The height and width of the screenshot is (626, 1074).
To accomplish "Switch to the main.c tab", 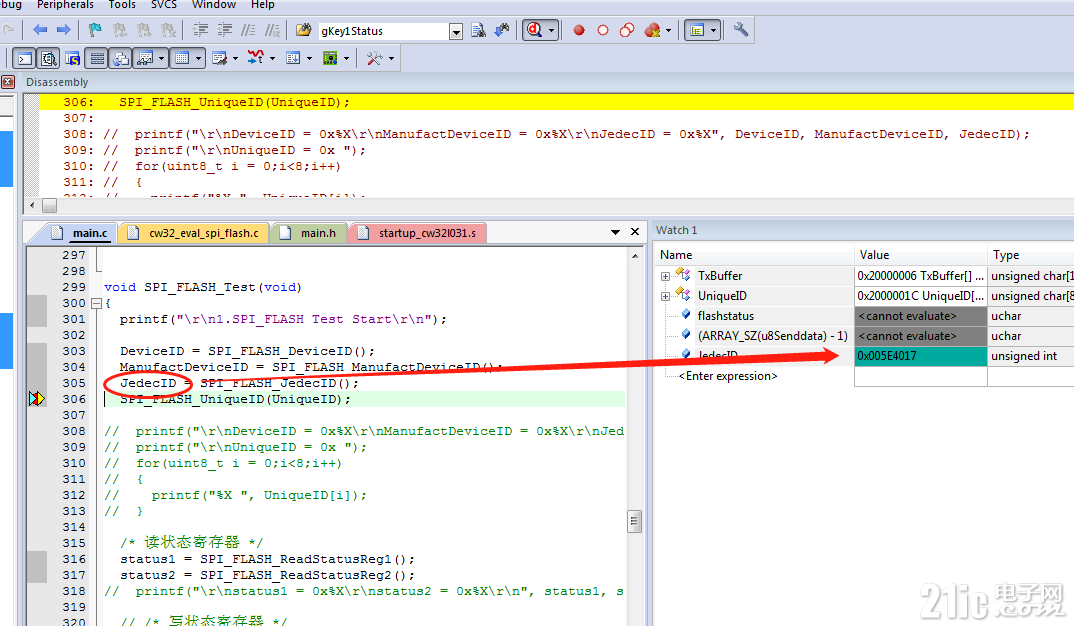I will (81, 233).
